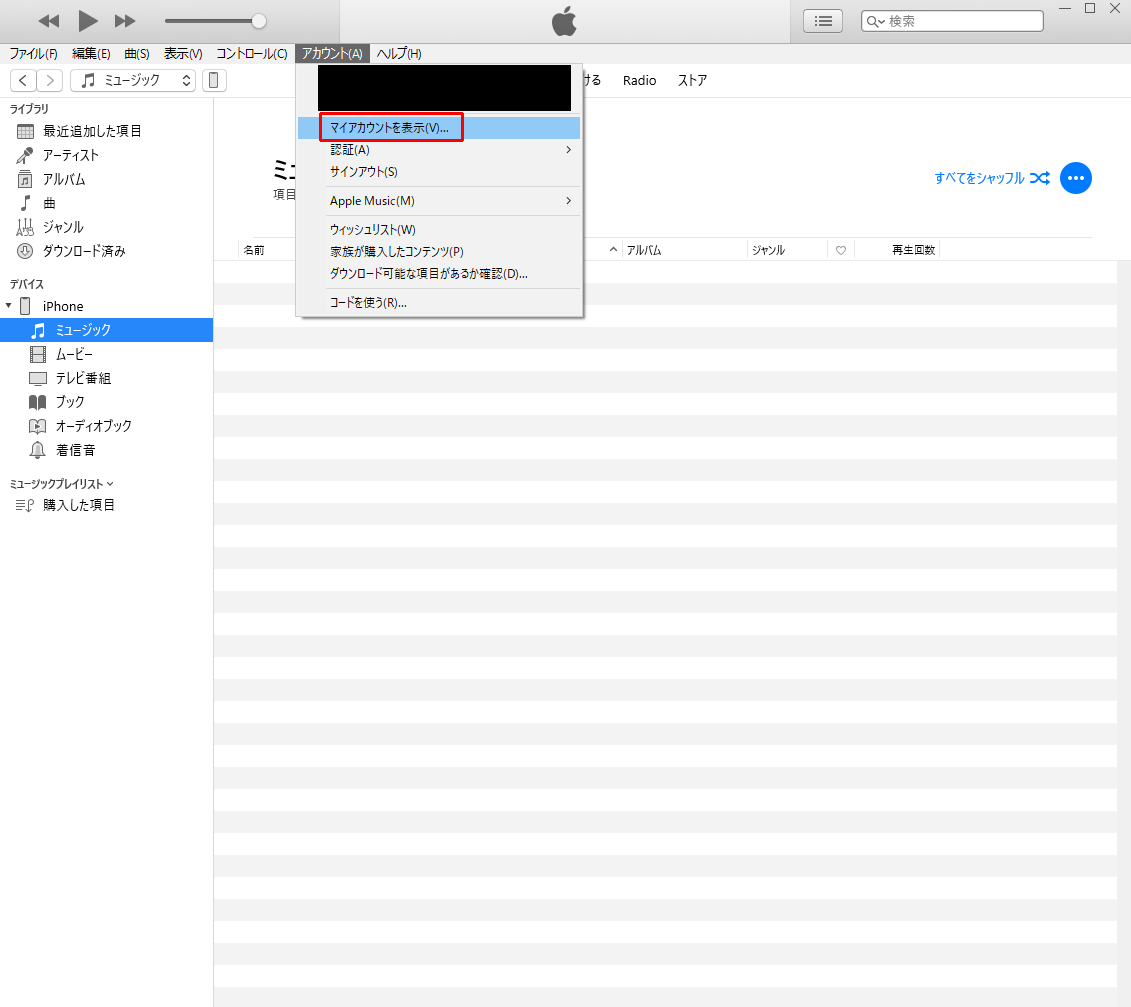The width and height of the screenshot is (1131, 1007).
Task: Choose マイアカウントを表示 from the account menu
Action: pos(390,127)
